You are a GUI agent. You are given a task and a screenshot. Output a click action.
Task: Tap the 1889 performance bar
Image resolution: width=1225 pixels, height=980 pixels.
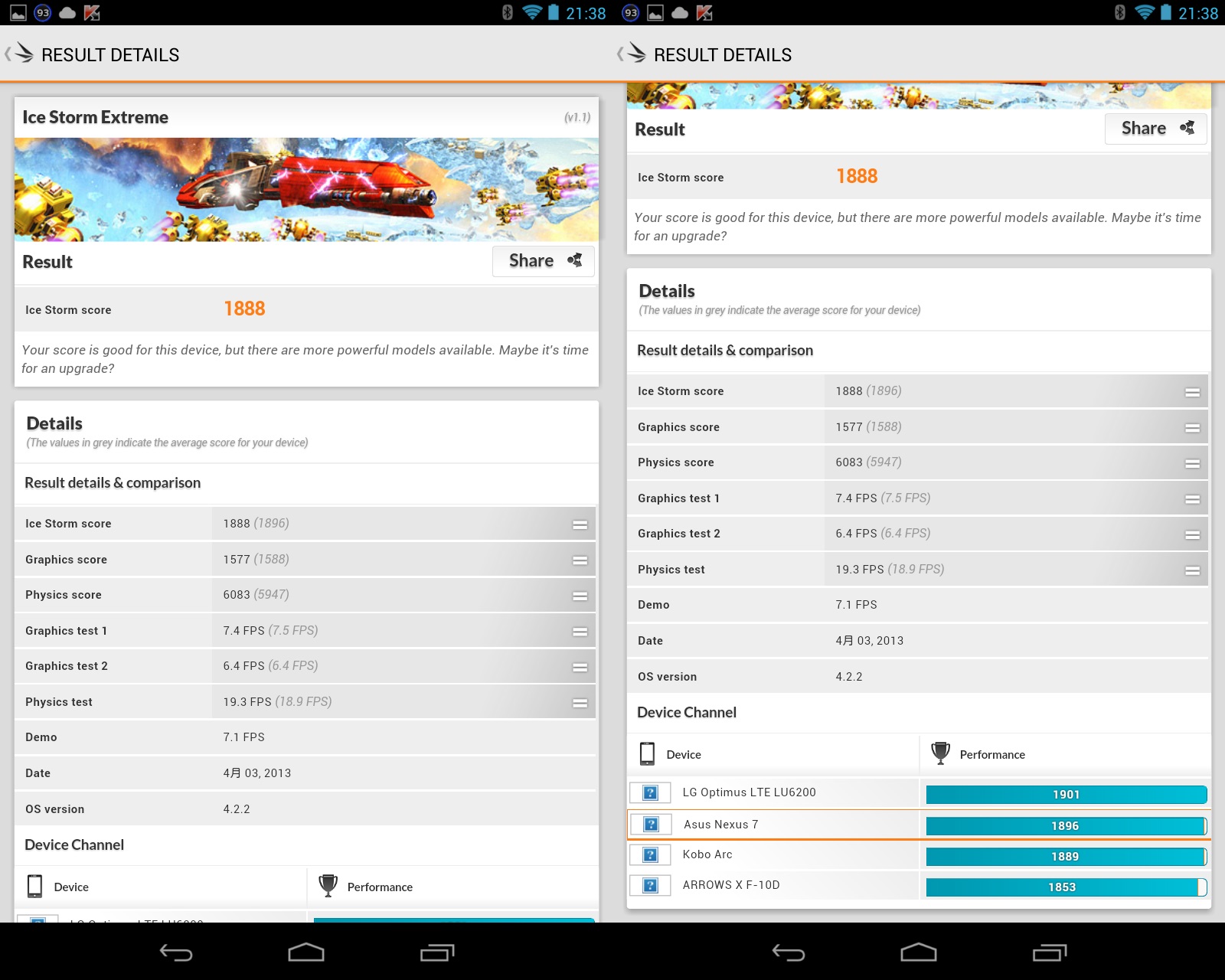coord(1067,857)
